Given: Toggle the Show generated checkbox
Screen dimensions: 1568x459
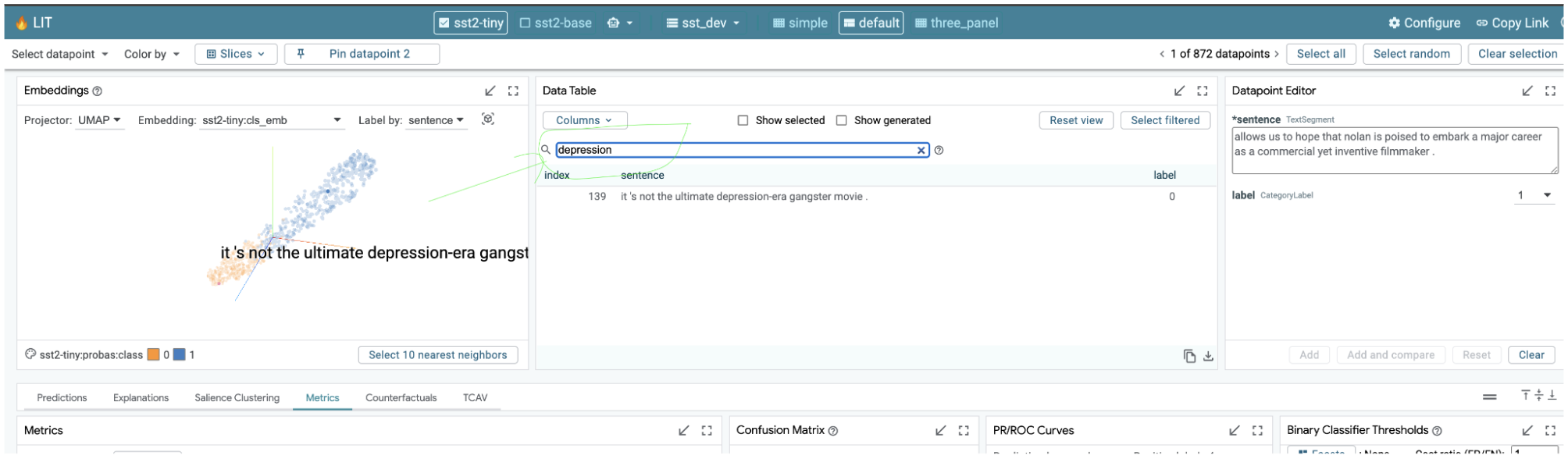Looking at the screenshot, I should pyautogui.click(x=841, y=120).
